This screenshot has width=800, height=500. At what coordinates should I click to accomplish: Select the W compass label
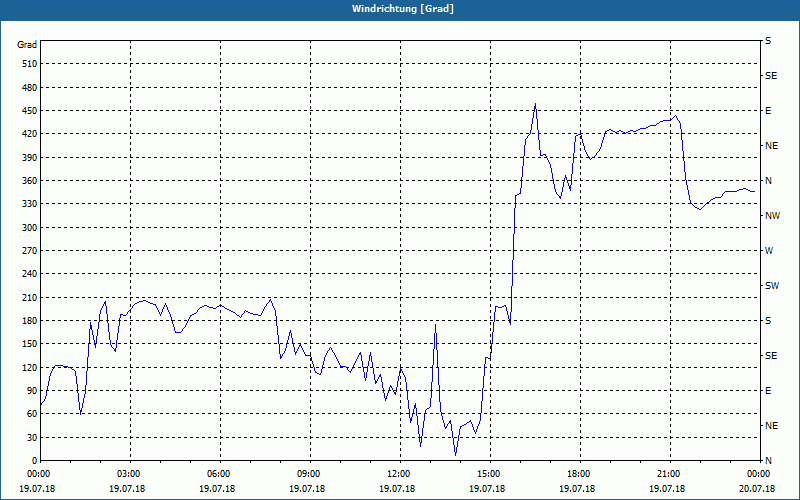pyautogui.click(x=769, y=251)
